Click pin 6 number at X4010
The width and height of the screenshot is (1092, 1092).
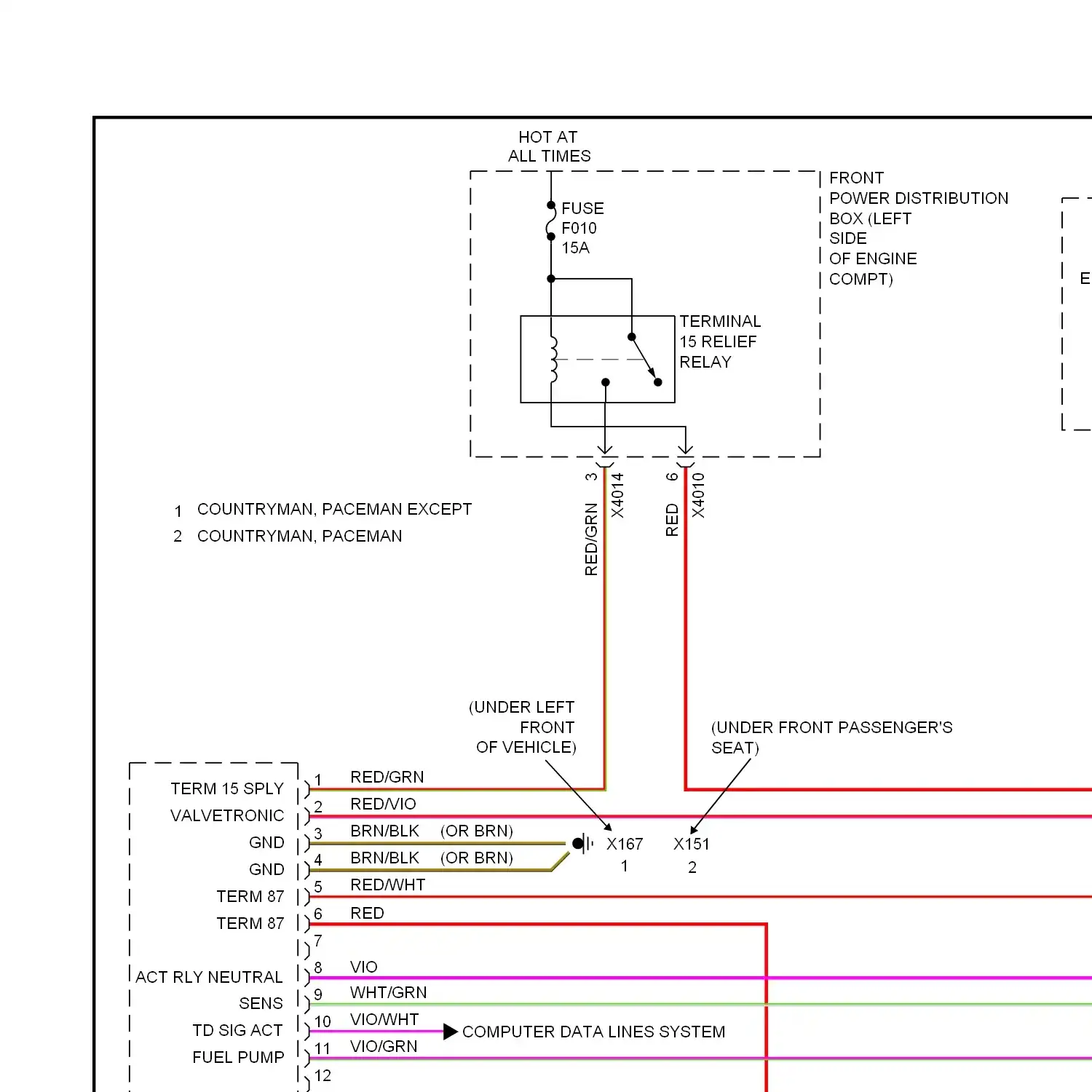coord(672,477)
